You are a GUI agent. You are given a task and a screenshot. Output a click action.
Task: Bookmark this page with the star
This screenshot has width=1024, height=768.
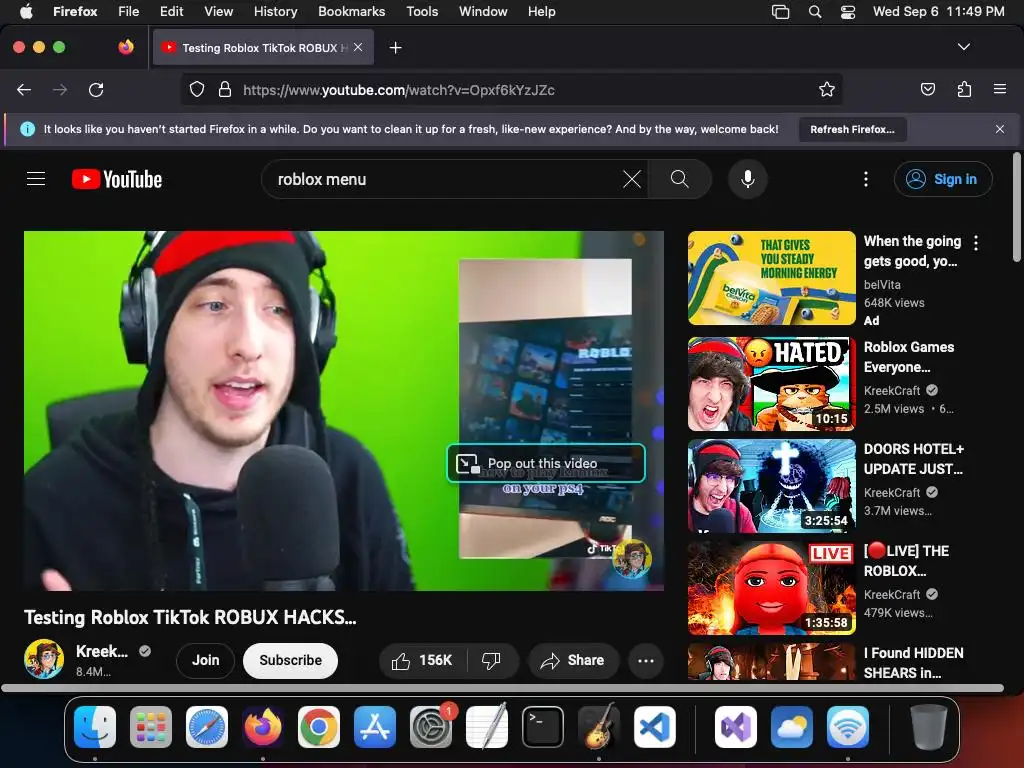coord(827,89)
